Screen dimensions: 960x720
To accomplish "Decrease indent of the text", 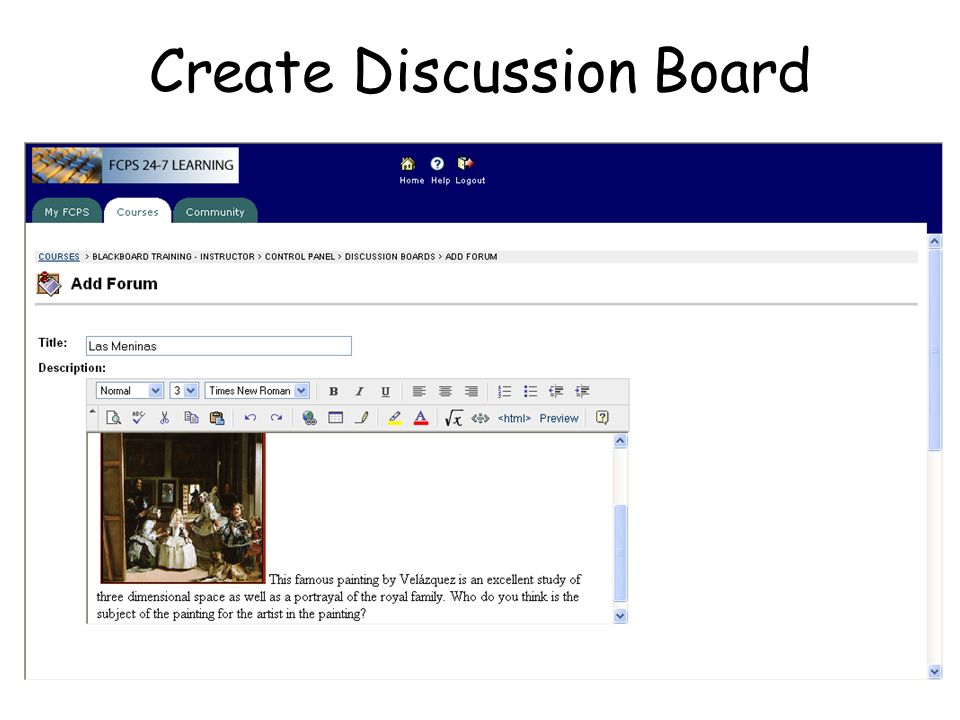I will [556, 391].
